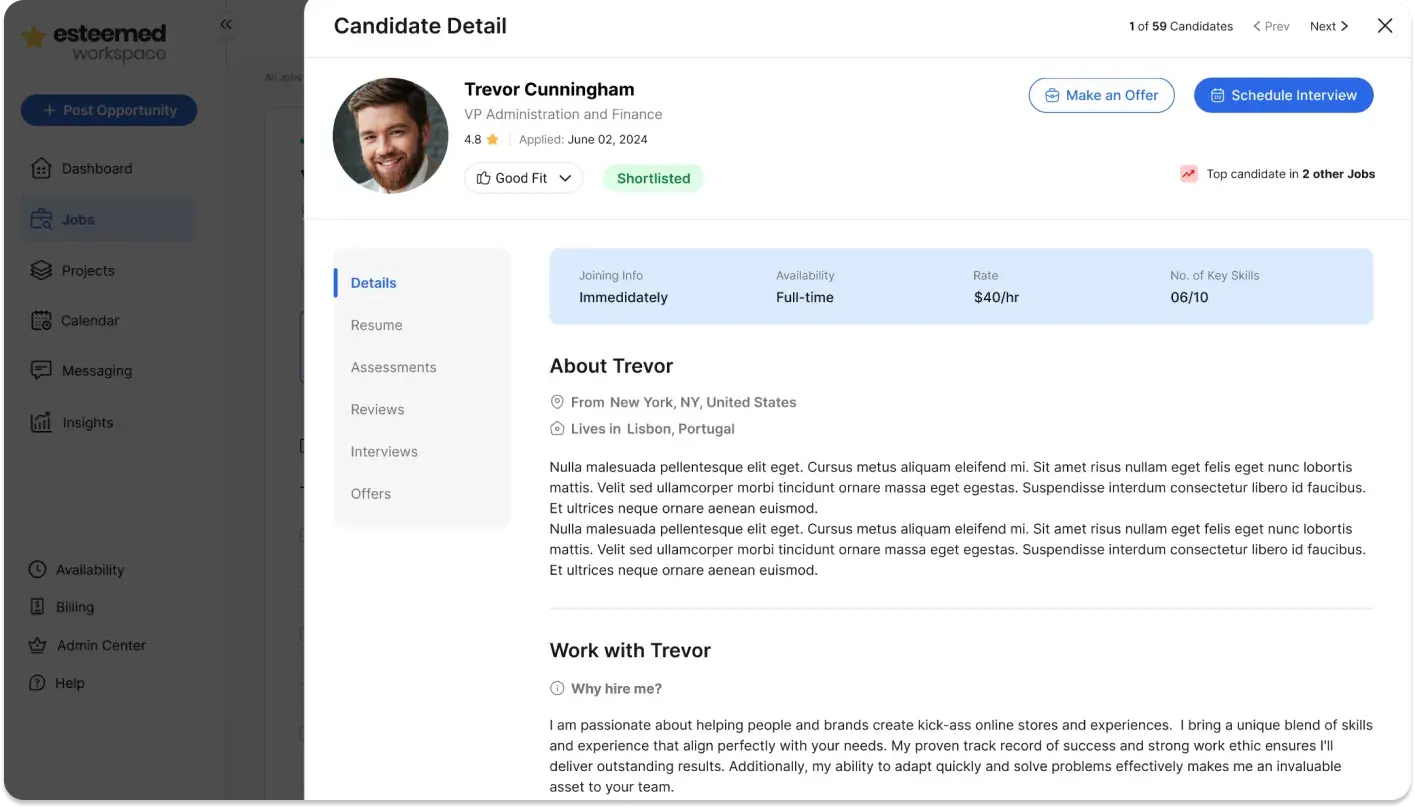Click the Calendar icon in sidebar
The height and width of the screenshot is (808, 1415).
[x=41, y=321]
